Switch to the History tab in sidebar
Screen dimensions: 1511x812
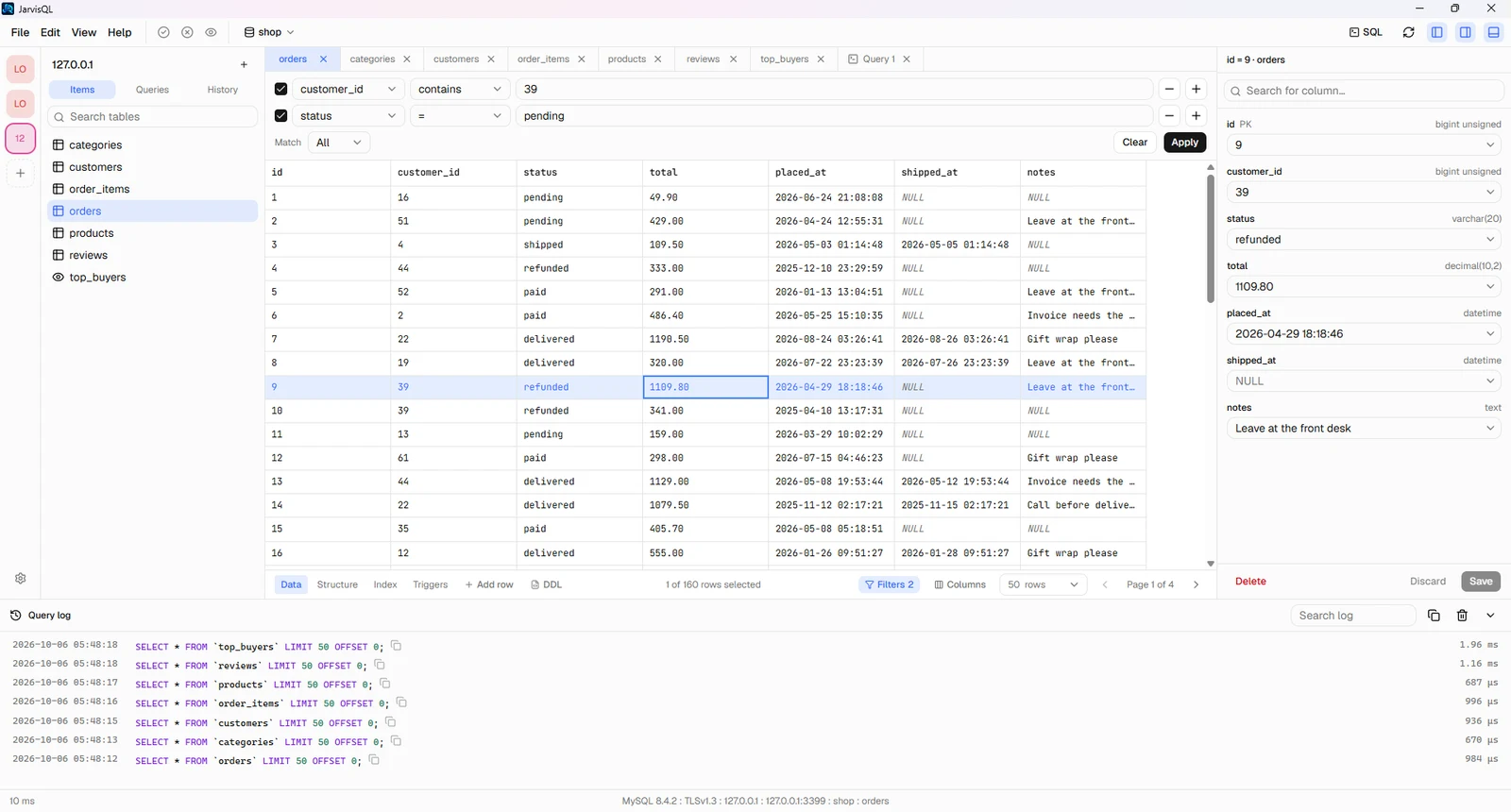tap(223, 90)
